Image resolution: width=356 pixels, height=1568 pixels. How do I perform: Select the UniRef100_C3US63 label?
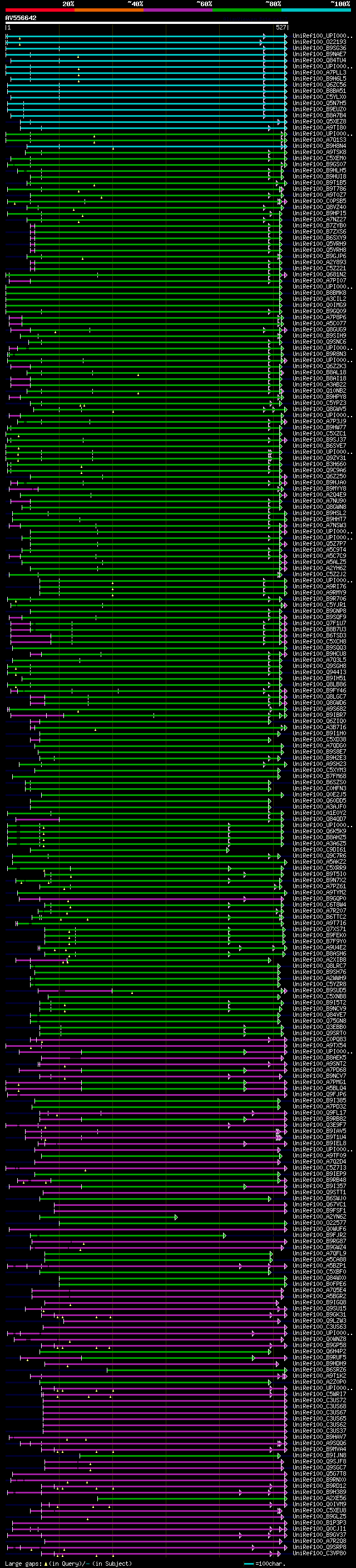click(319, 1327)
